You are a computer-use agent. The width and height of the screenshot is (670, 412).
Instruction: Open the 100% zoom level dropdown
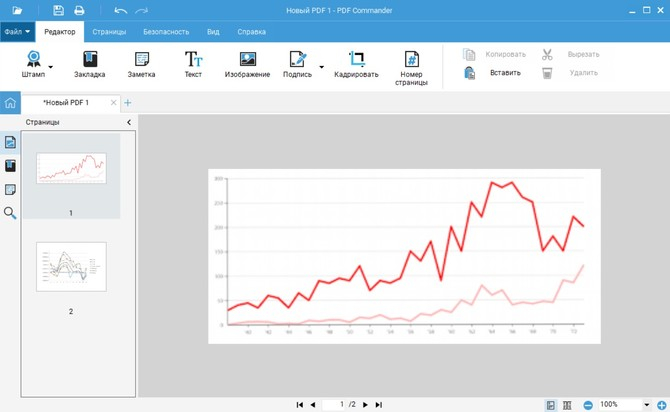(x=646, y=405)
